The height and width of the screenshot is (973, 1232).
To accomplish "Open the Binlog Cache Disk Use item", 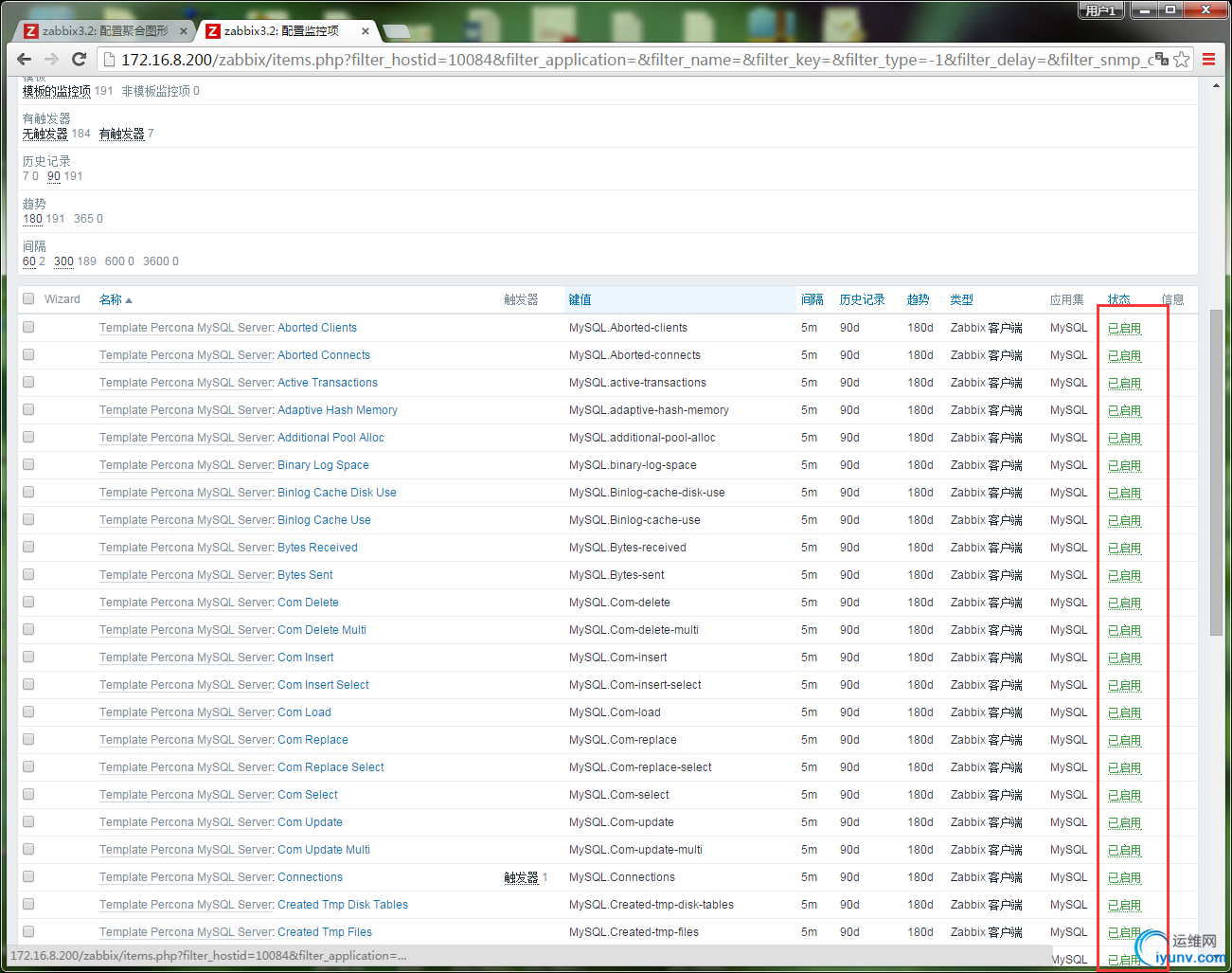I will [337, 493].
